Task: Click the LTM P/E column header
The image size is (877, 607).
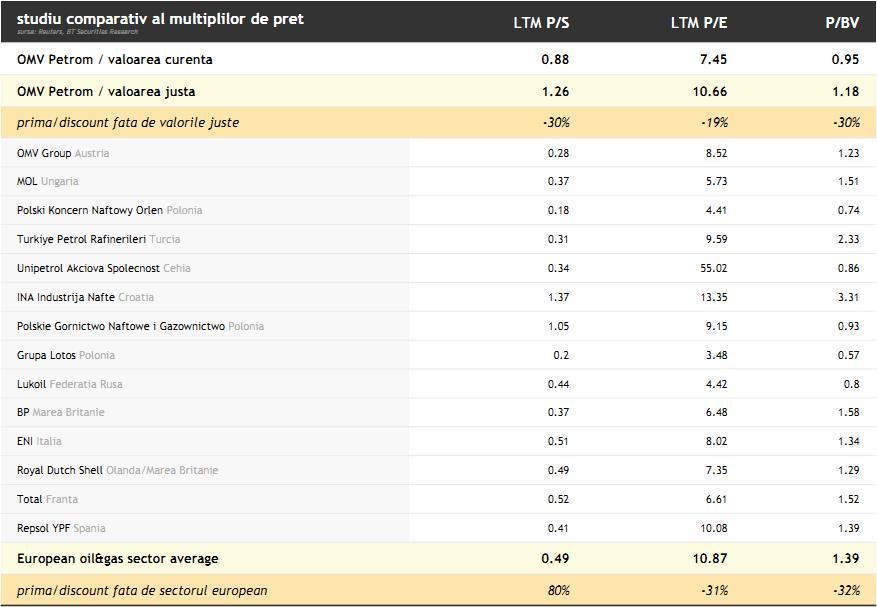Action: tap(698, 23)
